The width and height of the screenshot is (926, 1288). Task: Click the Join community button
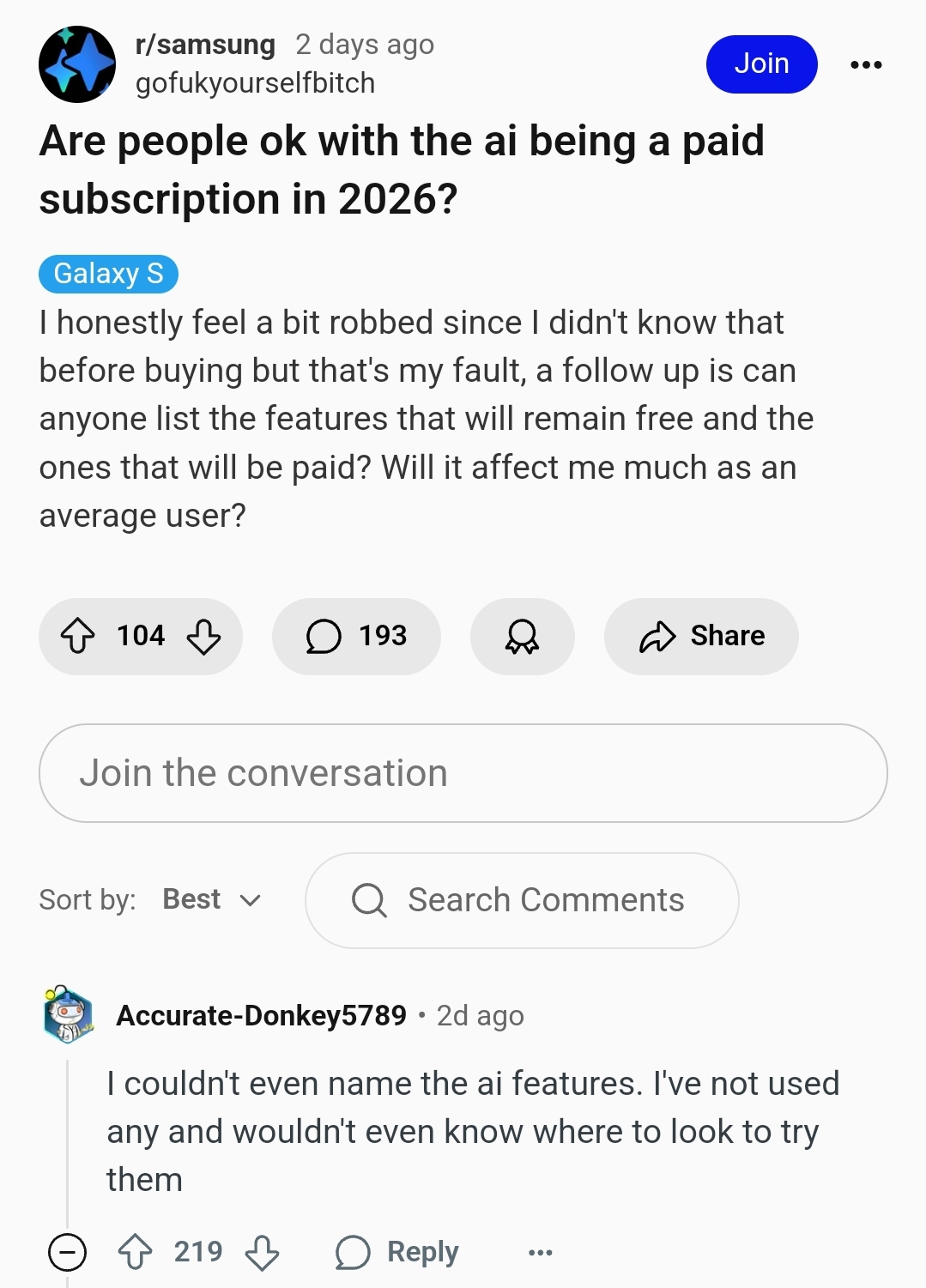[x=761, y=64]
